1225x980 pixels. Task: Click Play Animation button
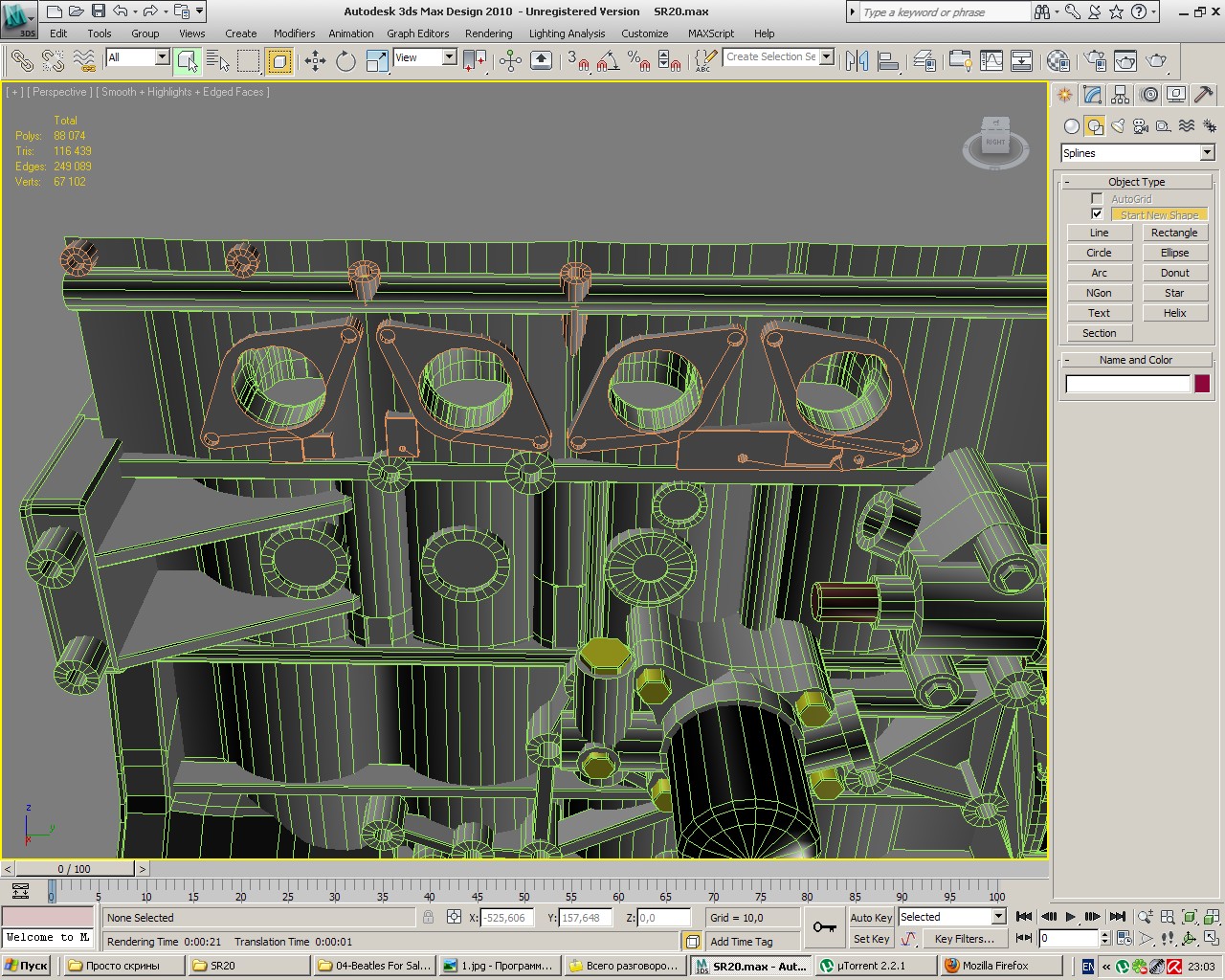1071,917
